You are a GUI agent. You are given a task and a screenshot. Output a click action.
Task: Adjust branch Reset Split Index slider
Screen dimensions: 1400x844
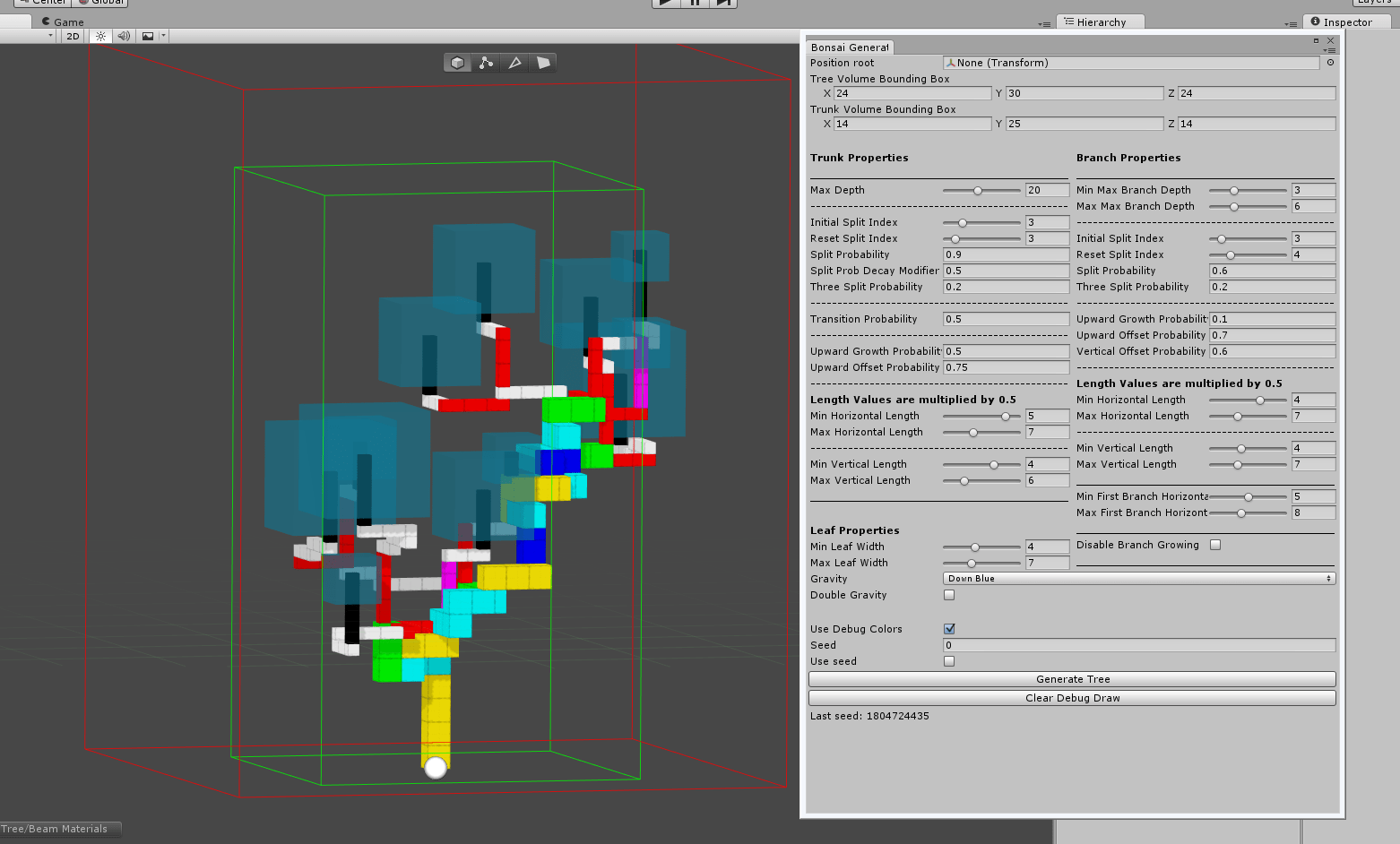(x=1248, y=254)
